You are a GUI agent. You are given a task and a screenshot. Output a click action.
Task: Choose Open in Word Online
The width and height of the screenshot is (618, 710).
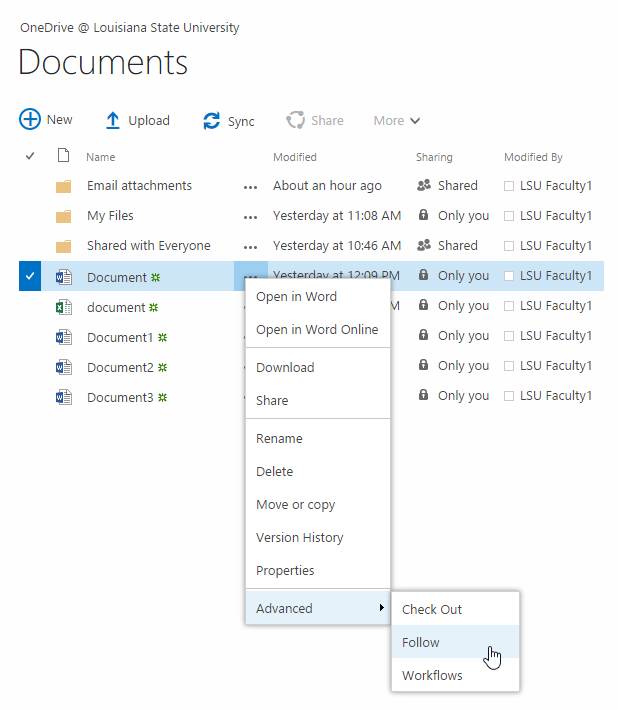pos(318,330)
